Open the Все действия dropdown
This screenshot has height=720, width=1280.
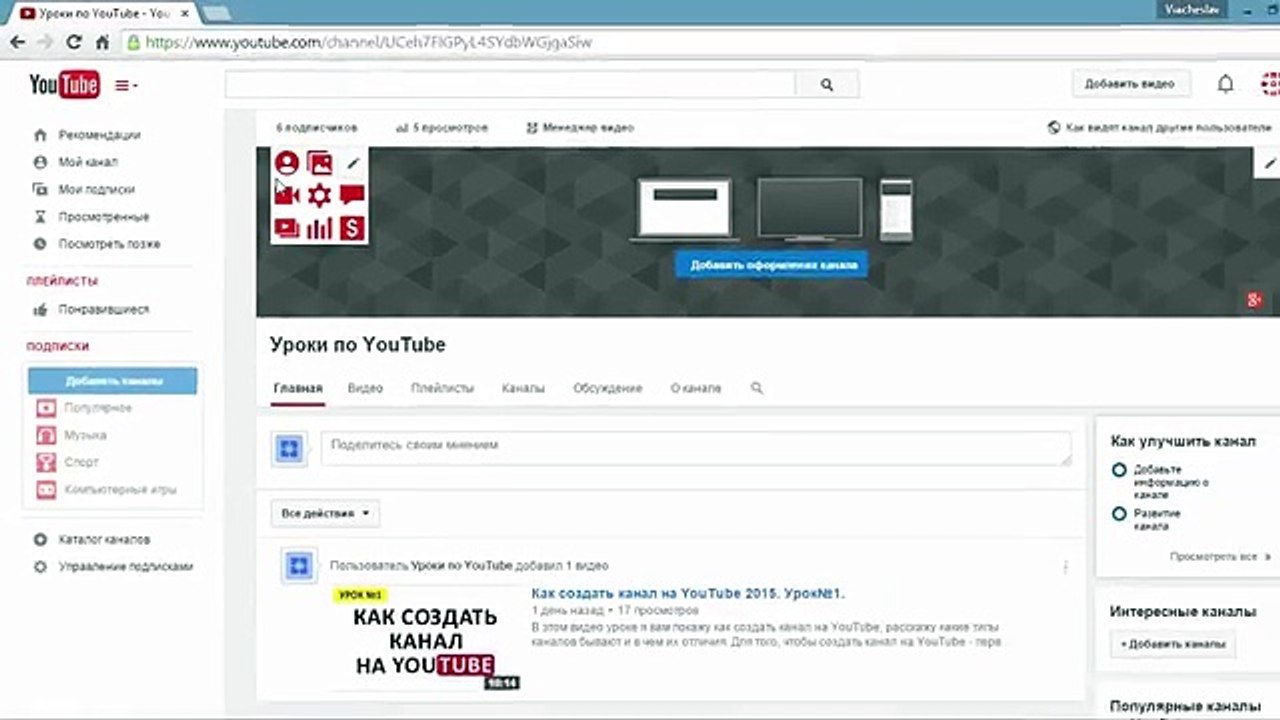point(325,513)
